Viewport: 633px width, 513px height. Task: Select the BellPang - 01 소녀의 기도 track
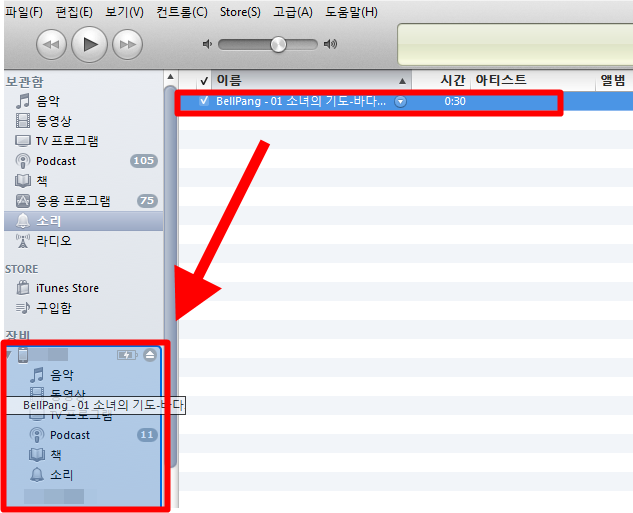tap(301, 101)
